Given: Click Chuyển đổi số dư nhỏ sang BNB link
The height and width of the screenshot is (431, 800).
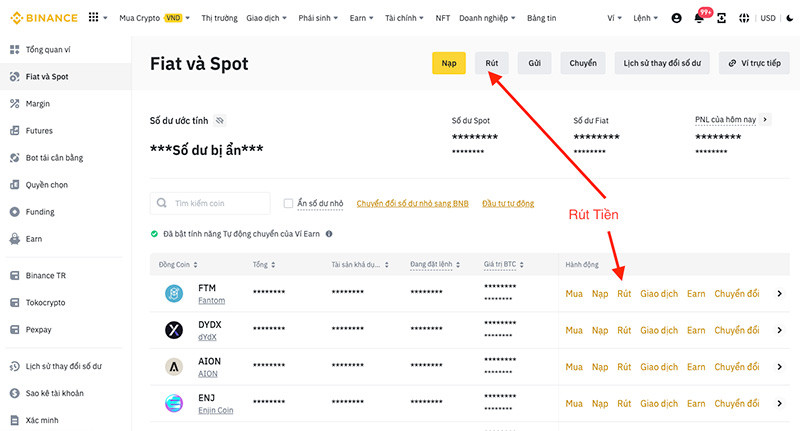Looking at the screenshot, I should point(412,203).
